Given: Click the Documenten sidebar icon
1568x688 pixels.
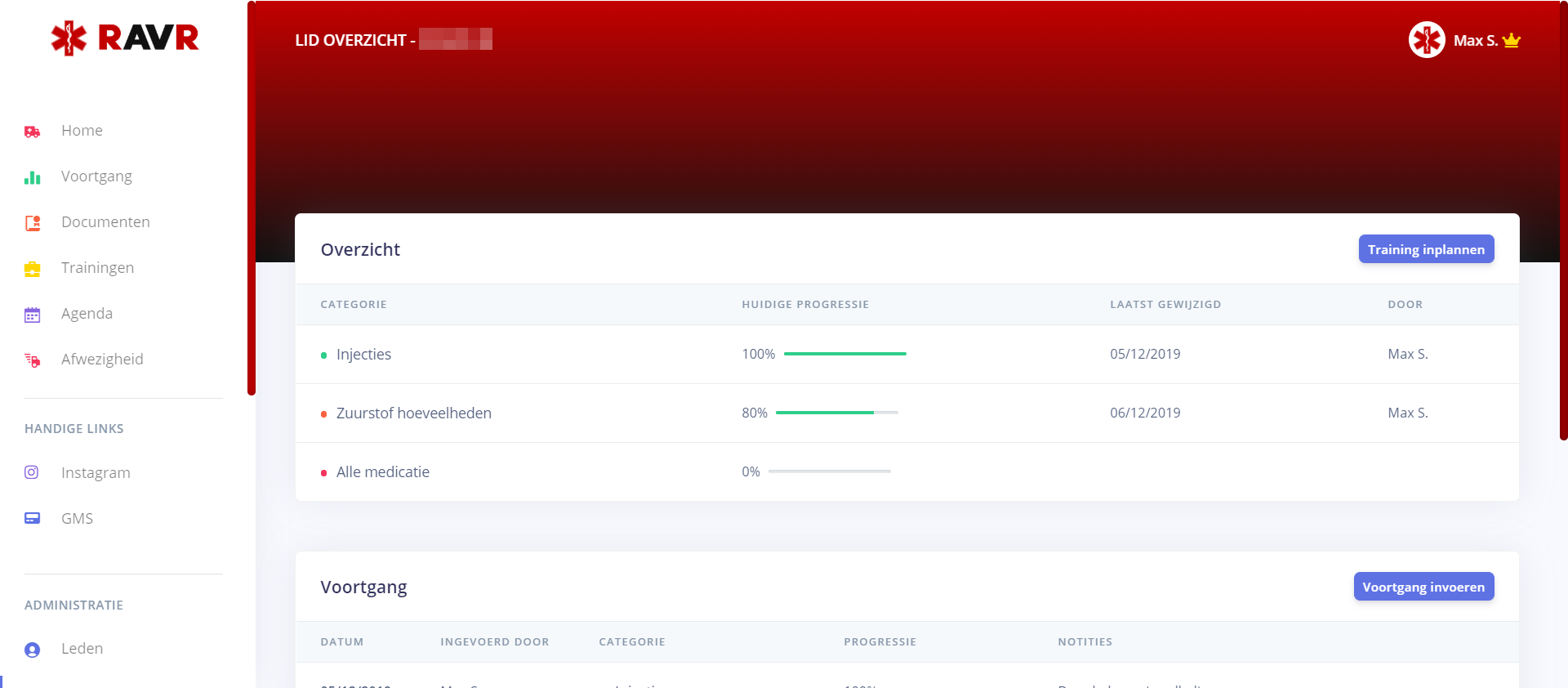Looking at the screenshot, I should (33, 223).
